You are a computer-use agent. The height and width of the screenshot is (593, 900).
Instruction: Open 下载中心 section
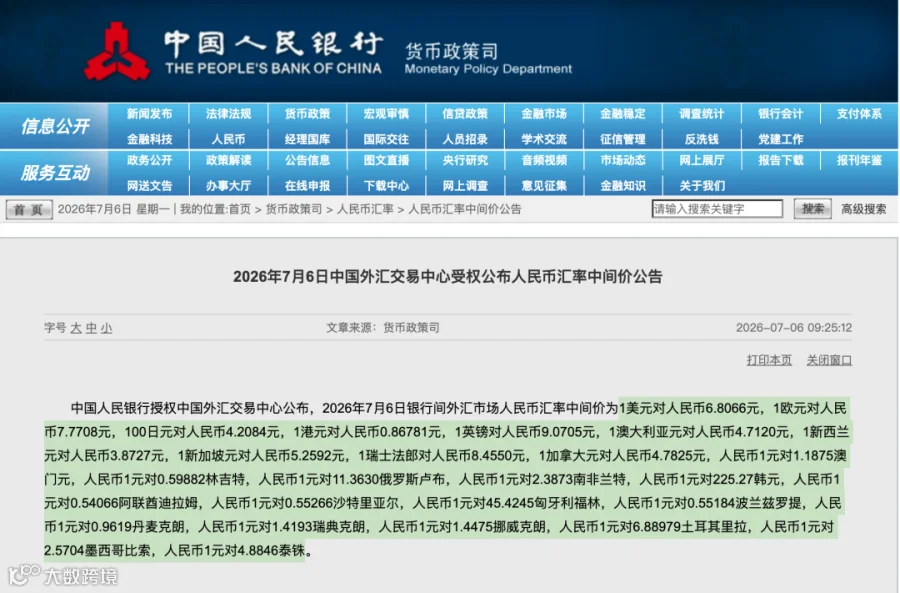point(386,185)
